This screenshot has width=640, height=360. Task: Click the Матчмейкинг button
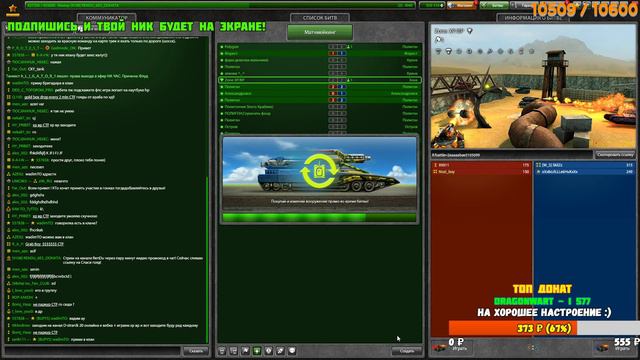[x=320, y=32]
